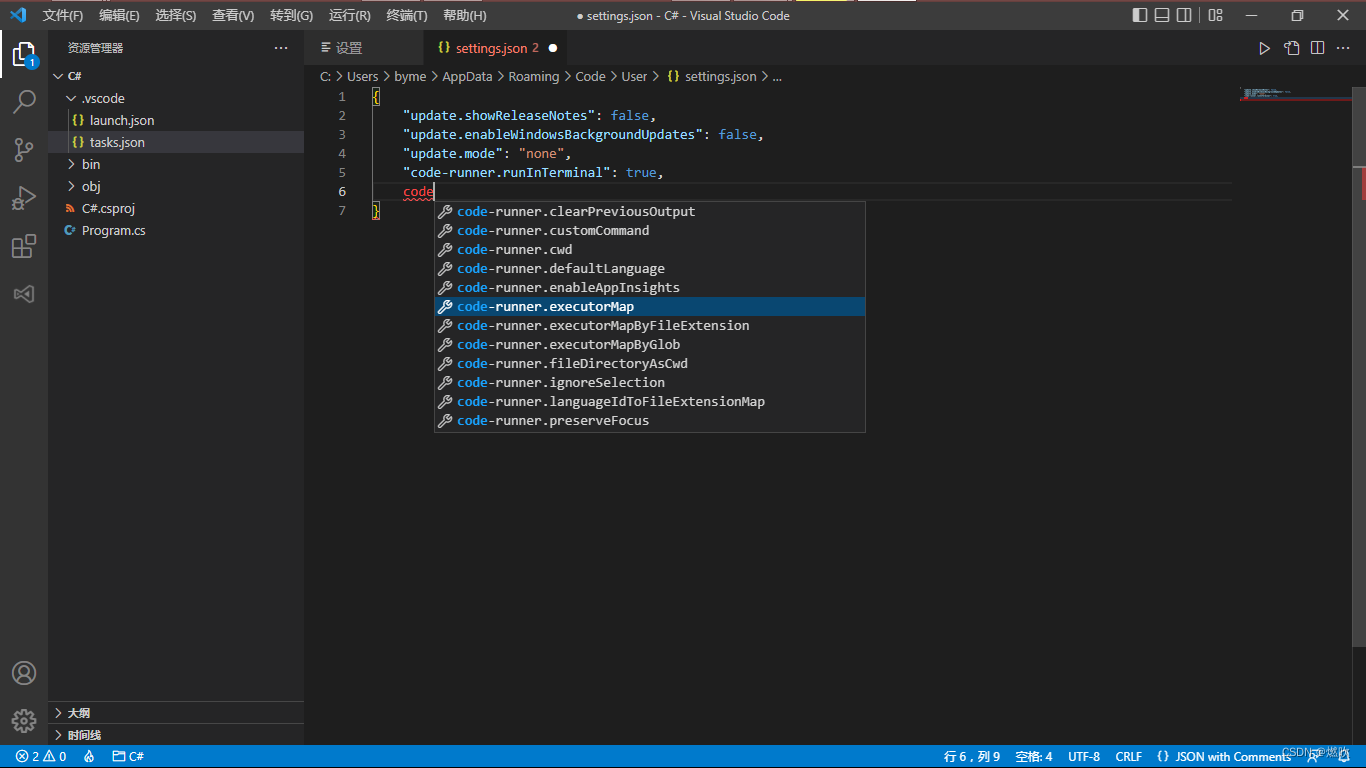The height and width of the screenshot is (768, 1366).
Task: Toggle secondary sidebar layout icon in title bar
Action: pyautogui.click(x=1184, y=15)
